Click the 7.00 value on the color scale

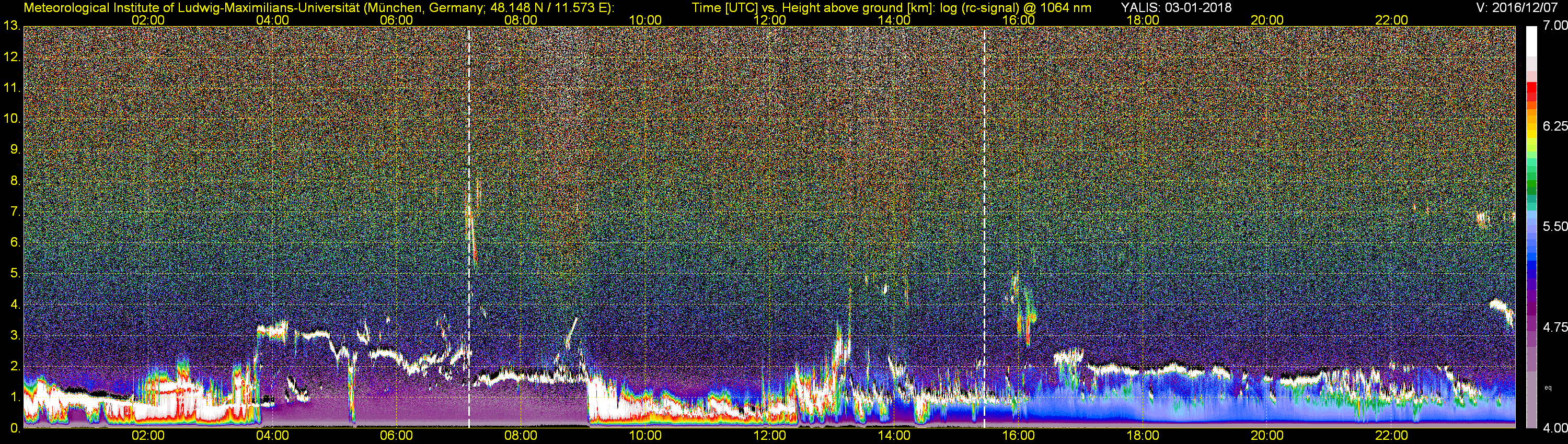click(1554, 26)
